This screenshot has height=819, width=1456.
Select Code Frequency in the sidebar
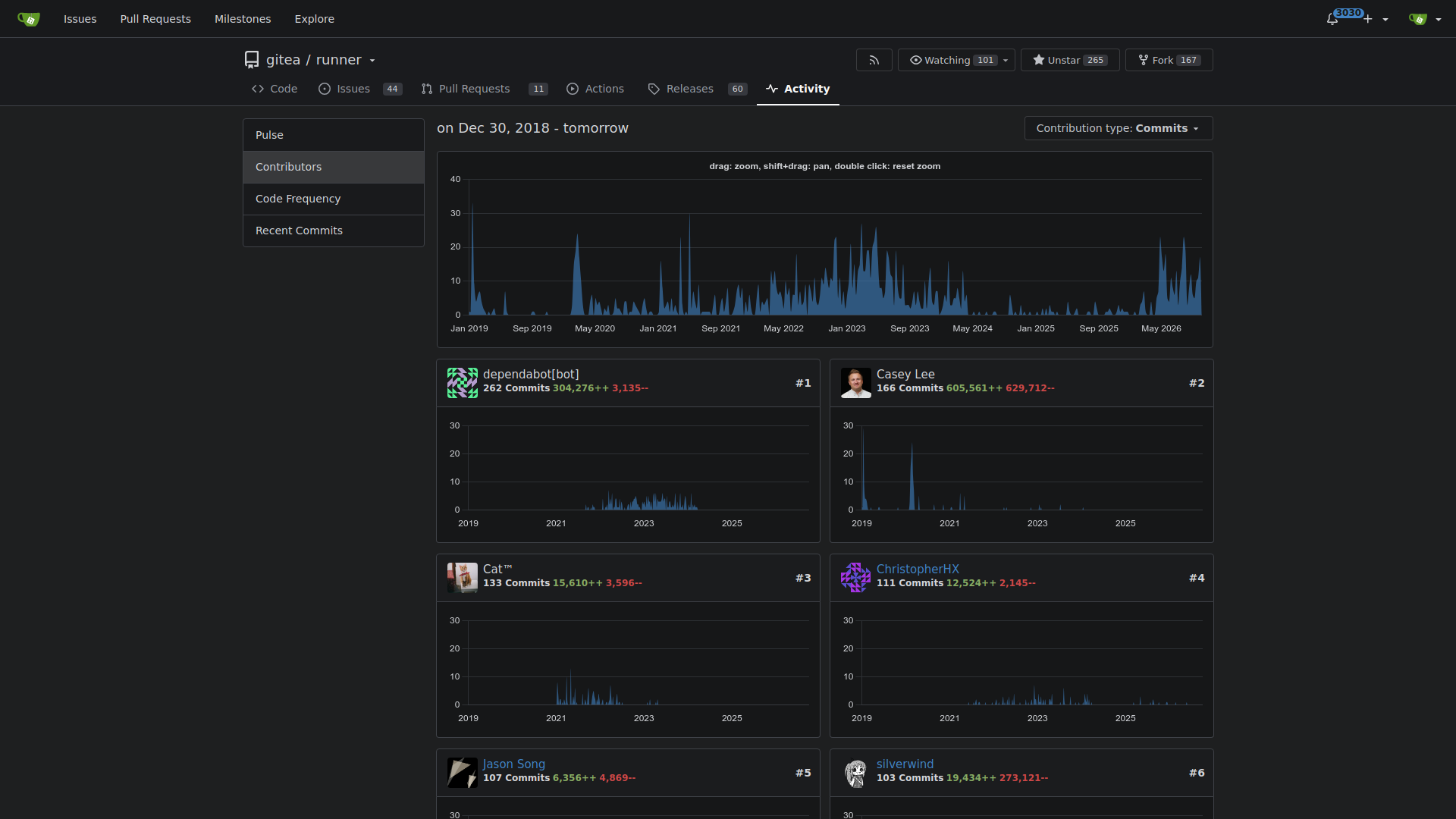334,199
